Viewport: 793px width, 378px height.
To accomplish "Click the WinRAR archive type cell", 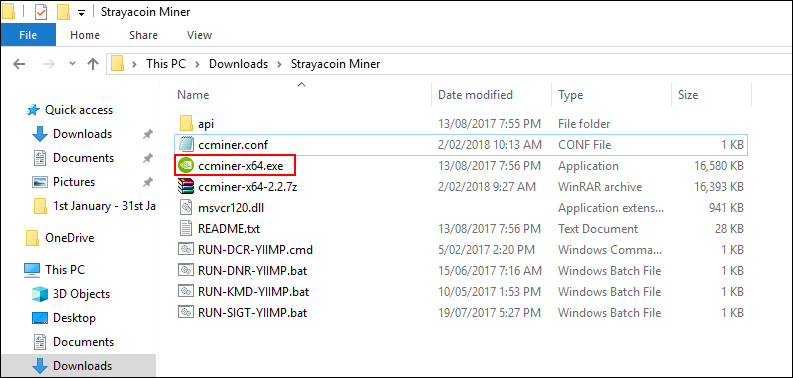I will click(600, 187).
